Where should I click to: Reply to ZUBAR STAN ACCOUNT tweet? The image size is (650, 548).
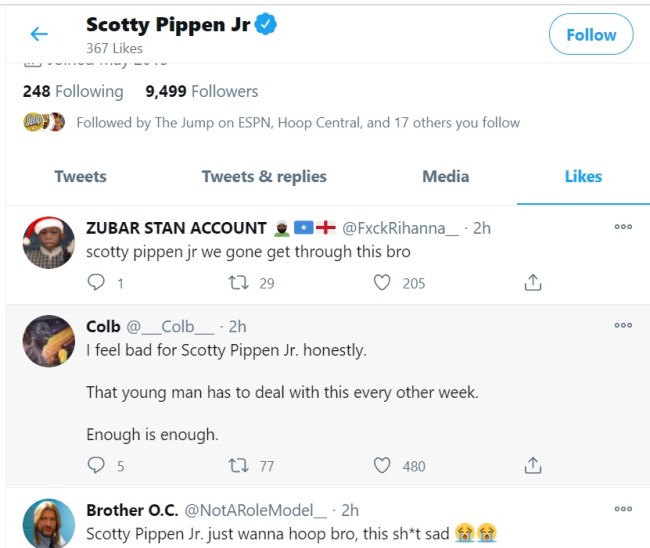click(x=97, y=283)
